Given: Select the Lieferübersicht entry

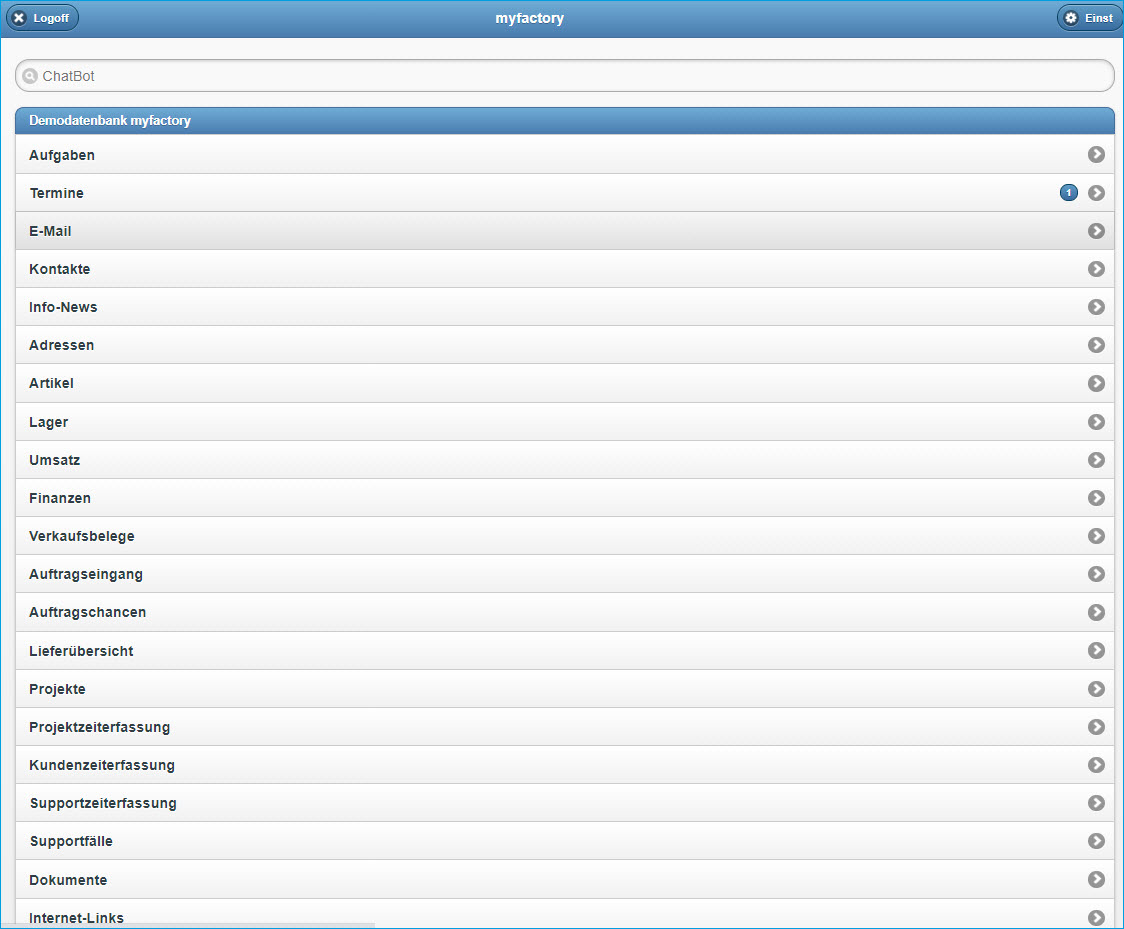Looking at the screenshot, I should (x=565, y=650).
